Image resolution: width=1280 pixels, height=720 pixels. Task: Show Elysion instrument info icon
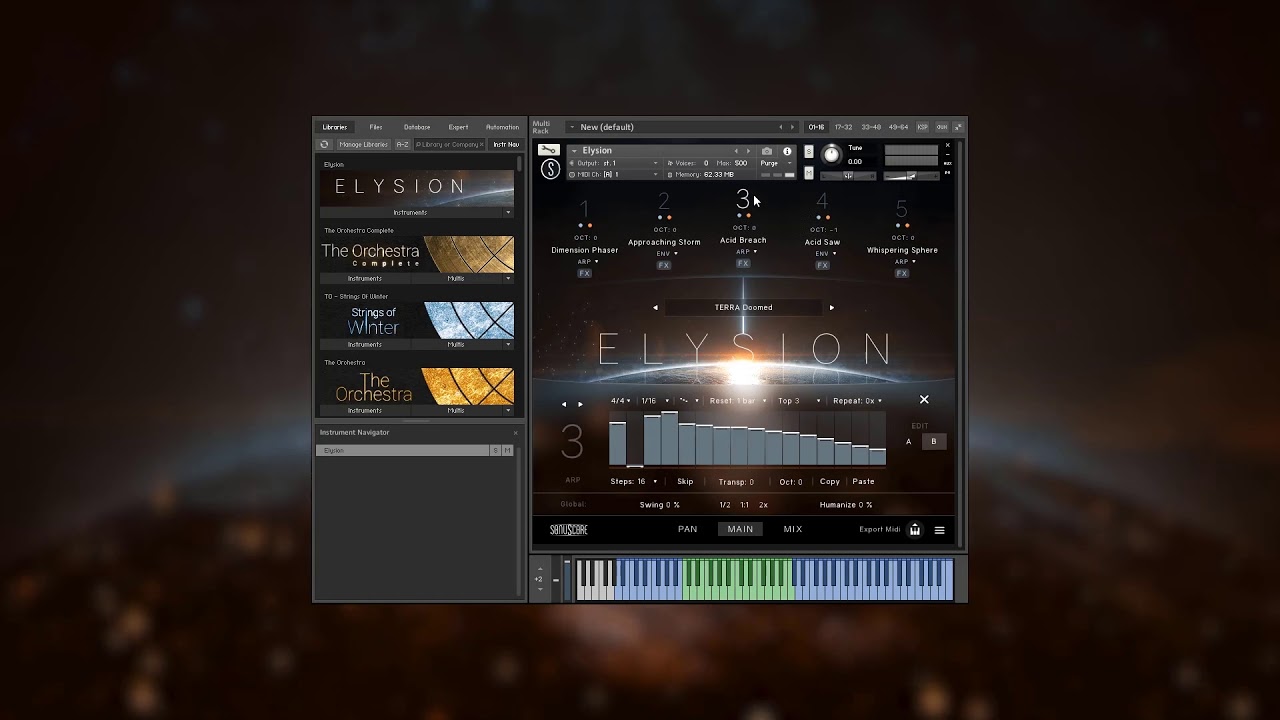(x=787, y=151)
